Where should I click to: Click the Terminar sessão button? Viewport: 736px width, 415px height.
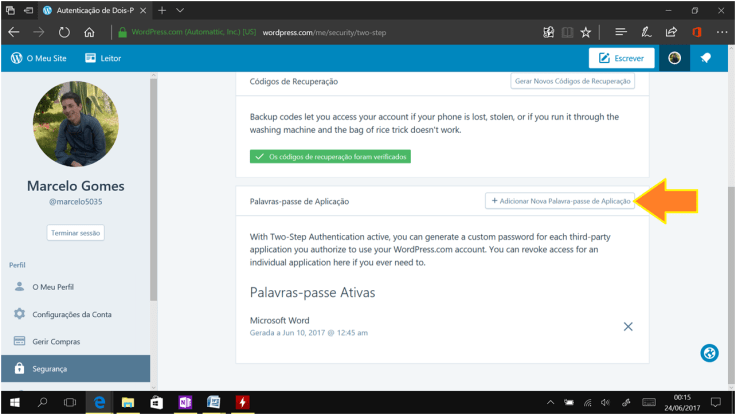75,233
